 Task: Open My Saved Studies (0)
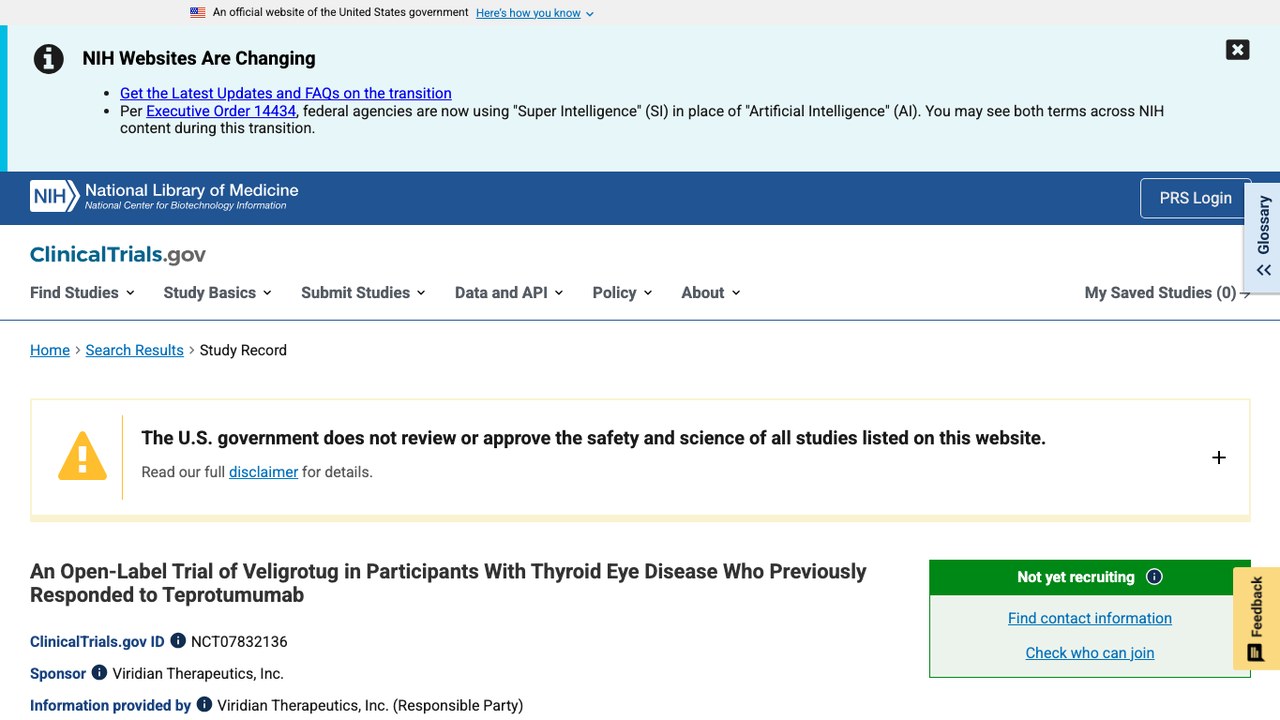click(1167, 293)
